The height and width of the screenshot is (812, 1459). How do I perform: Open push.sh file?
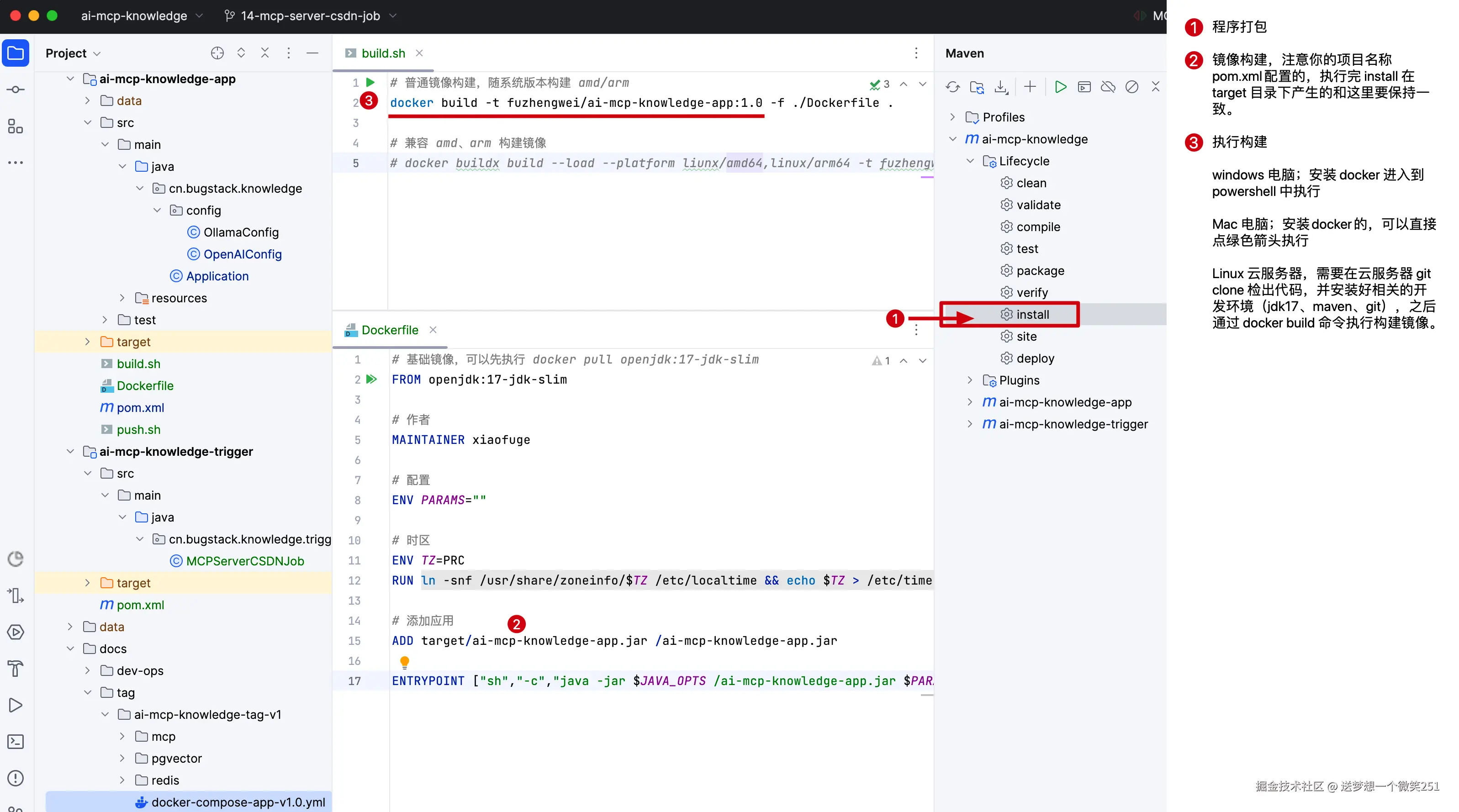131,430
